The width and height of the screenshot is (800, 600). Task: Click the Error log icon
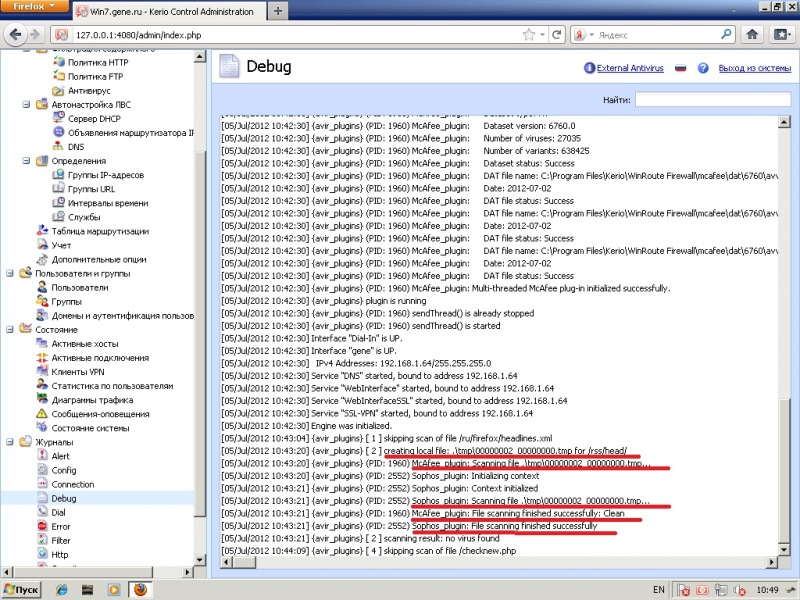[x=41, y=526]
